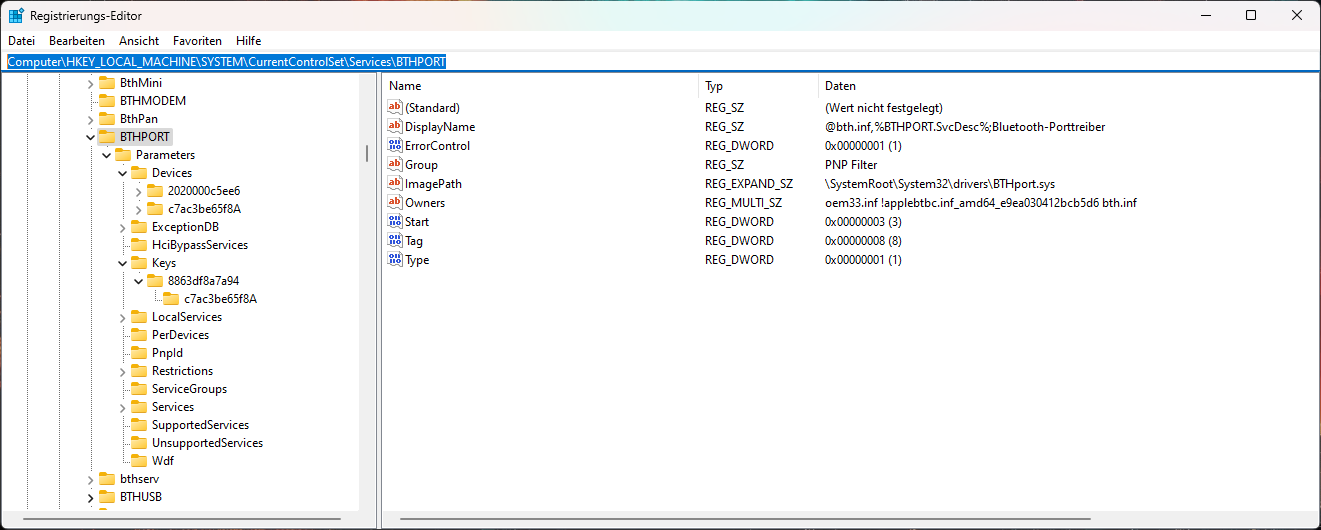Click the Parameters folder icon
Screen dimensions: 1321x530
tap(123, 155)
